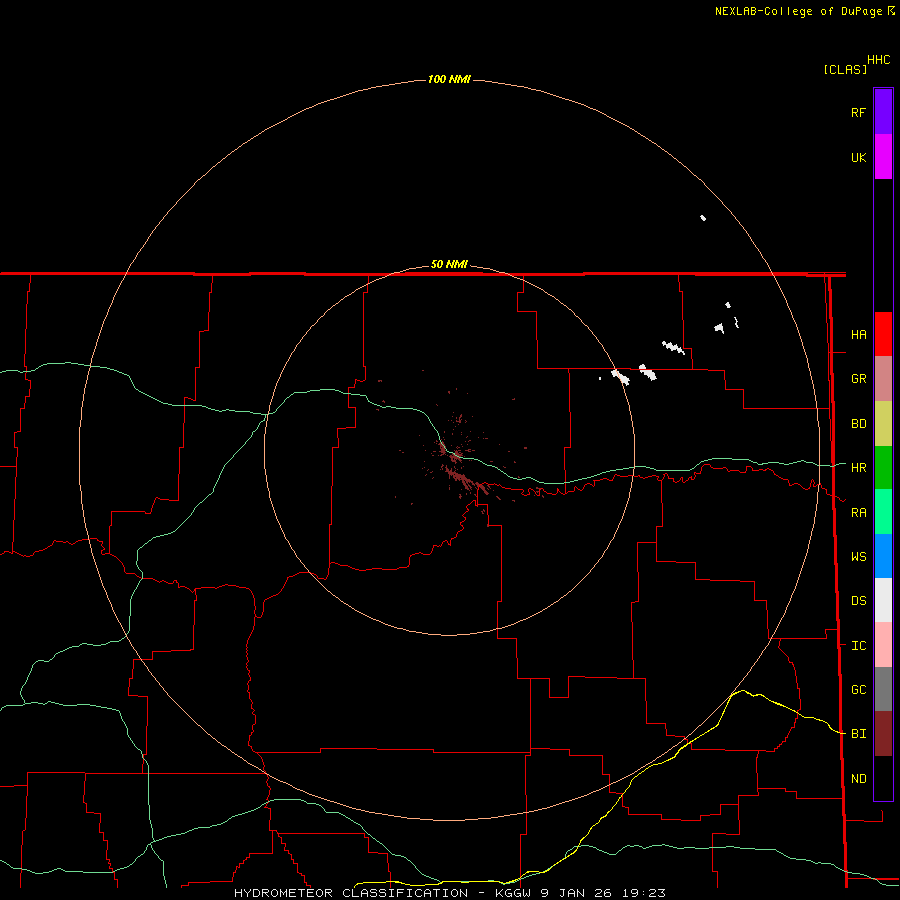Screen dimensions: 900x900
Task: Click the 9 JAN 26 date text
Action: tap(577, 893)
